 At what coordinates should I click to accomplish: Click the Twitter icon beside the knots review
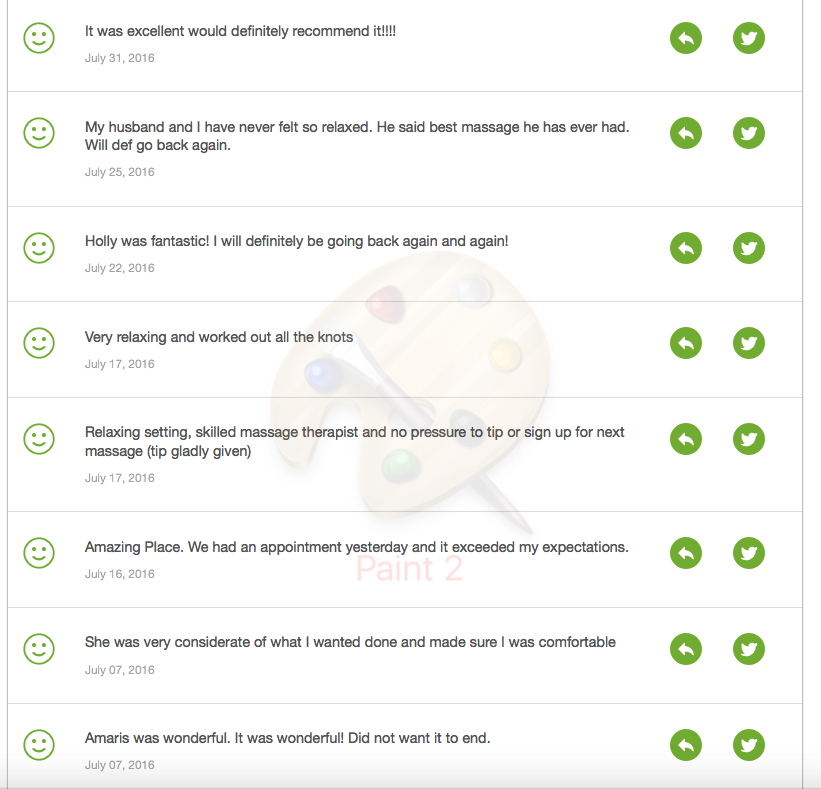point(748,342)
